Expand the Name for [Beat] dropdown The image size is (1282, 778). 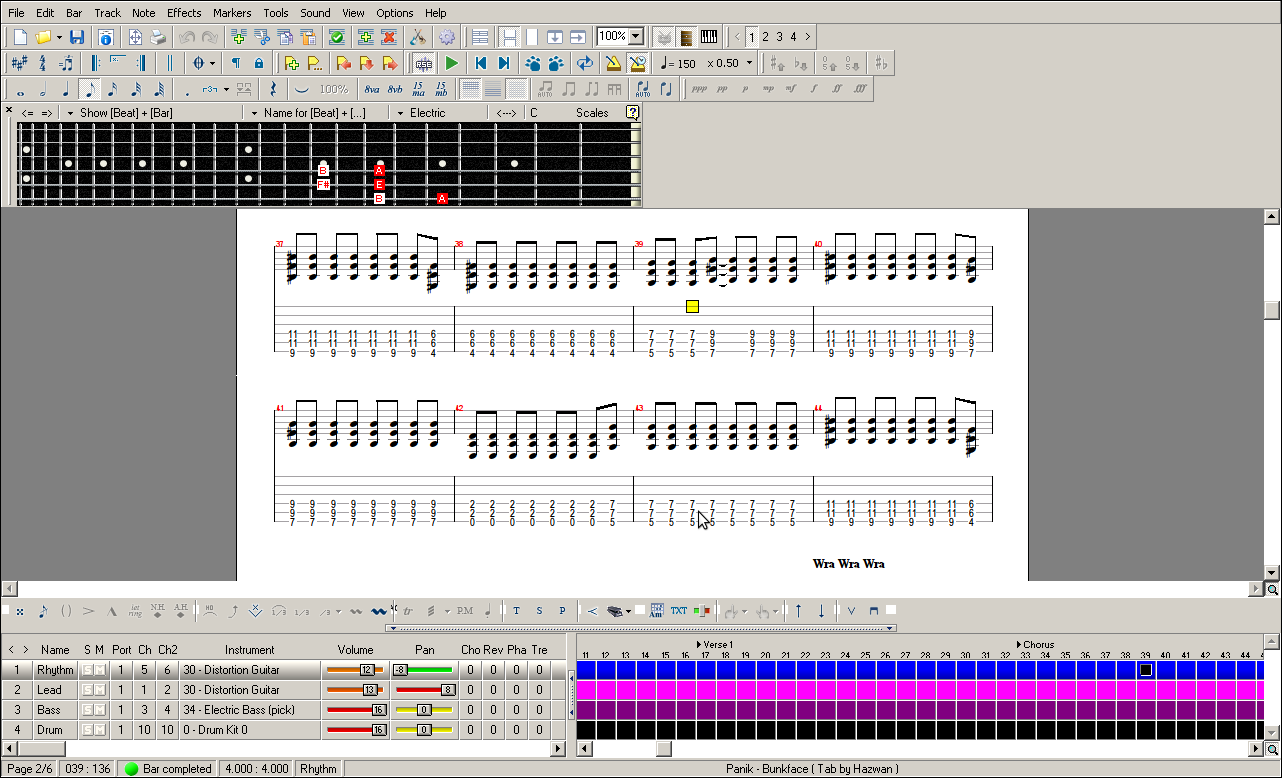[x=255, y=113]
